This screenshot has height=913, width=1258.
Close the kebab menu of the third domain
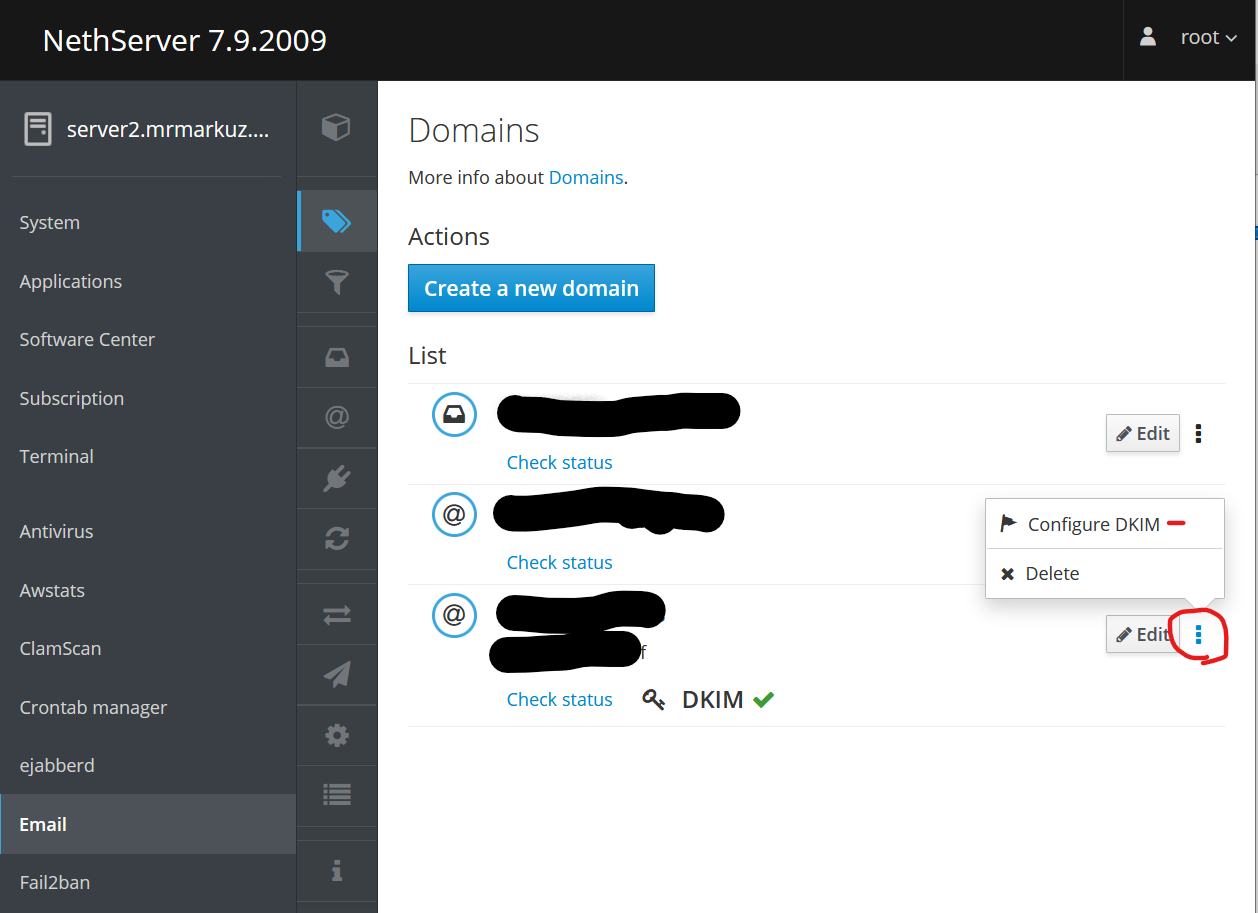point(1199,634)
